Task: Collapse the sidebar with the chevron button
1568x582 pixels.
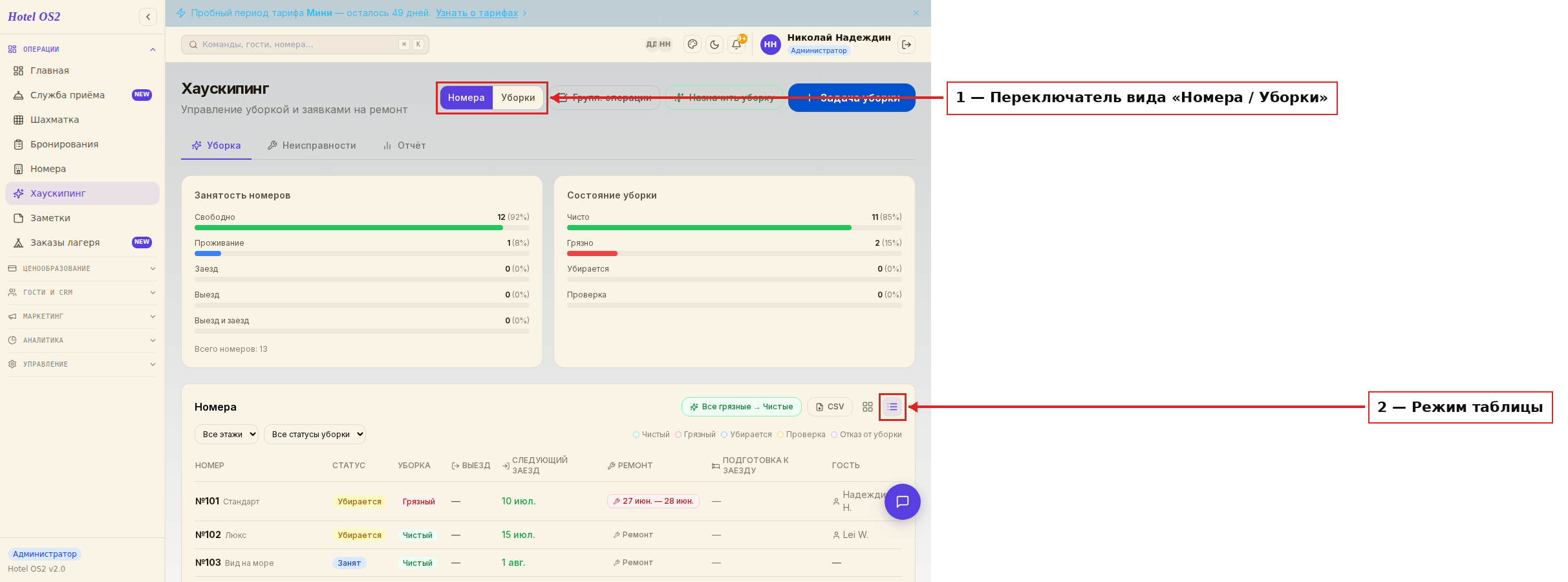Action: point(148,17)
